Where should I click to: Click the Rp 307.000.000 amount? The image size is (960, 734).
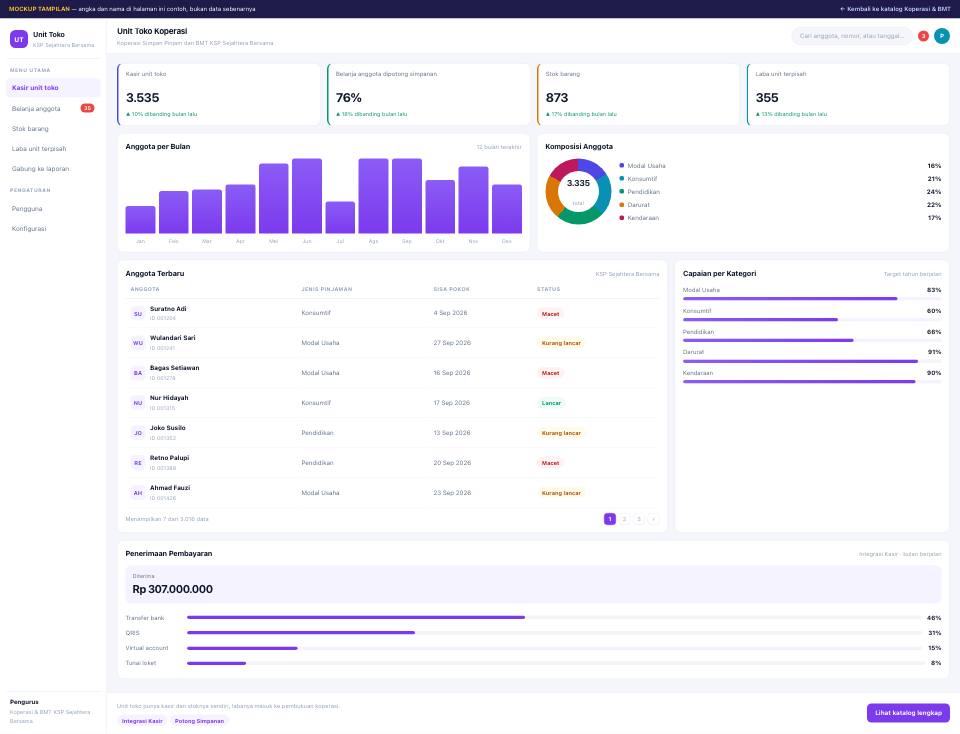173,589
